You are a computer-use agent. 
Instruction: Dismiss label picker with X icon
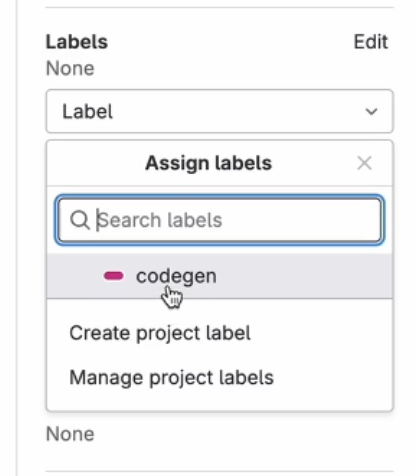[364, 163]
